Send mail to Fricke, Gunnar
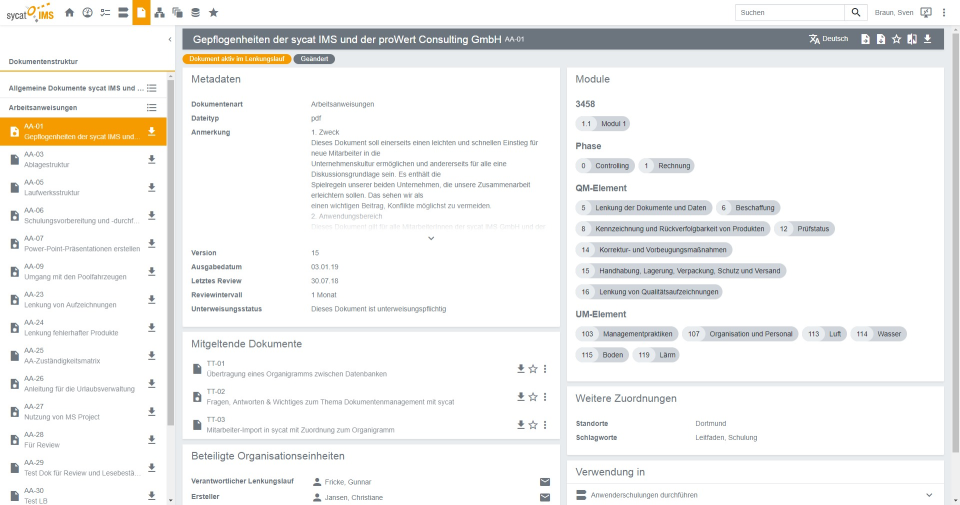The width and height of the screenshot is (960, 505). click(545, 482)
